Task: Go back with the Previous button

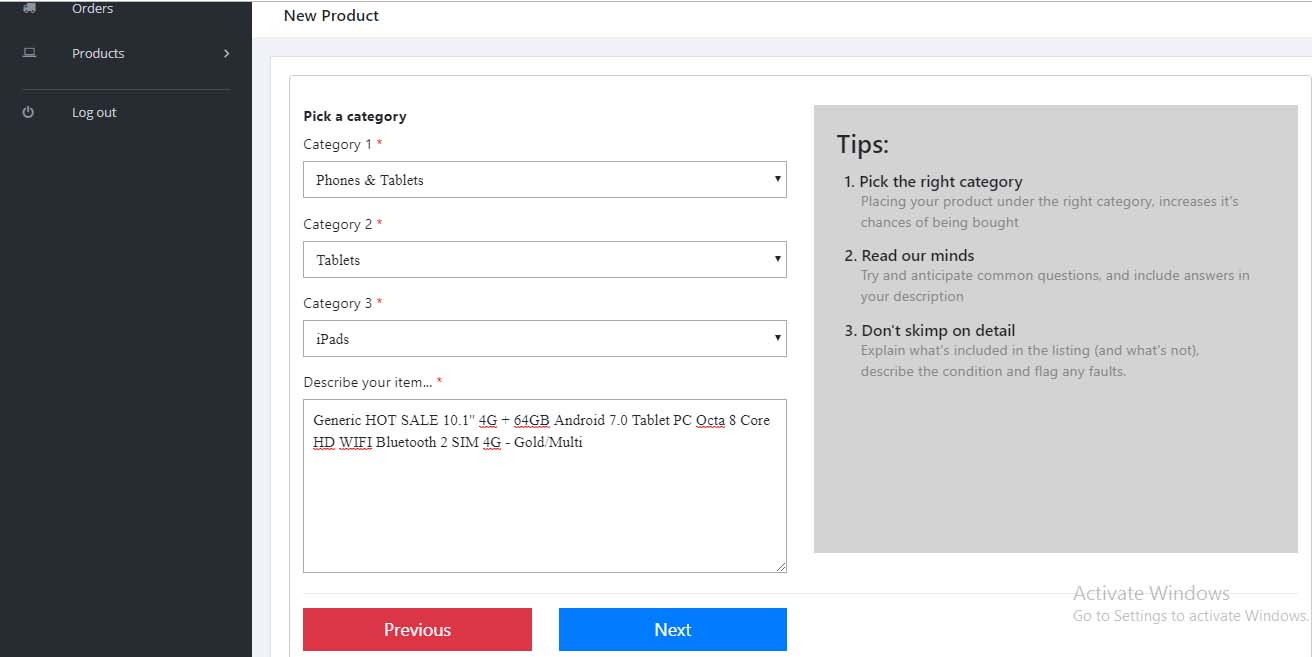Action: click(417, 629)
